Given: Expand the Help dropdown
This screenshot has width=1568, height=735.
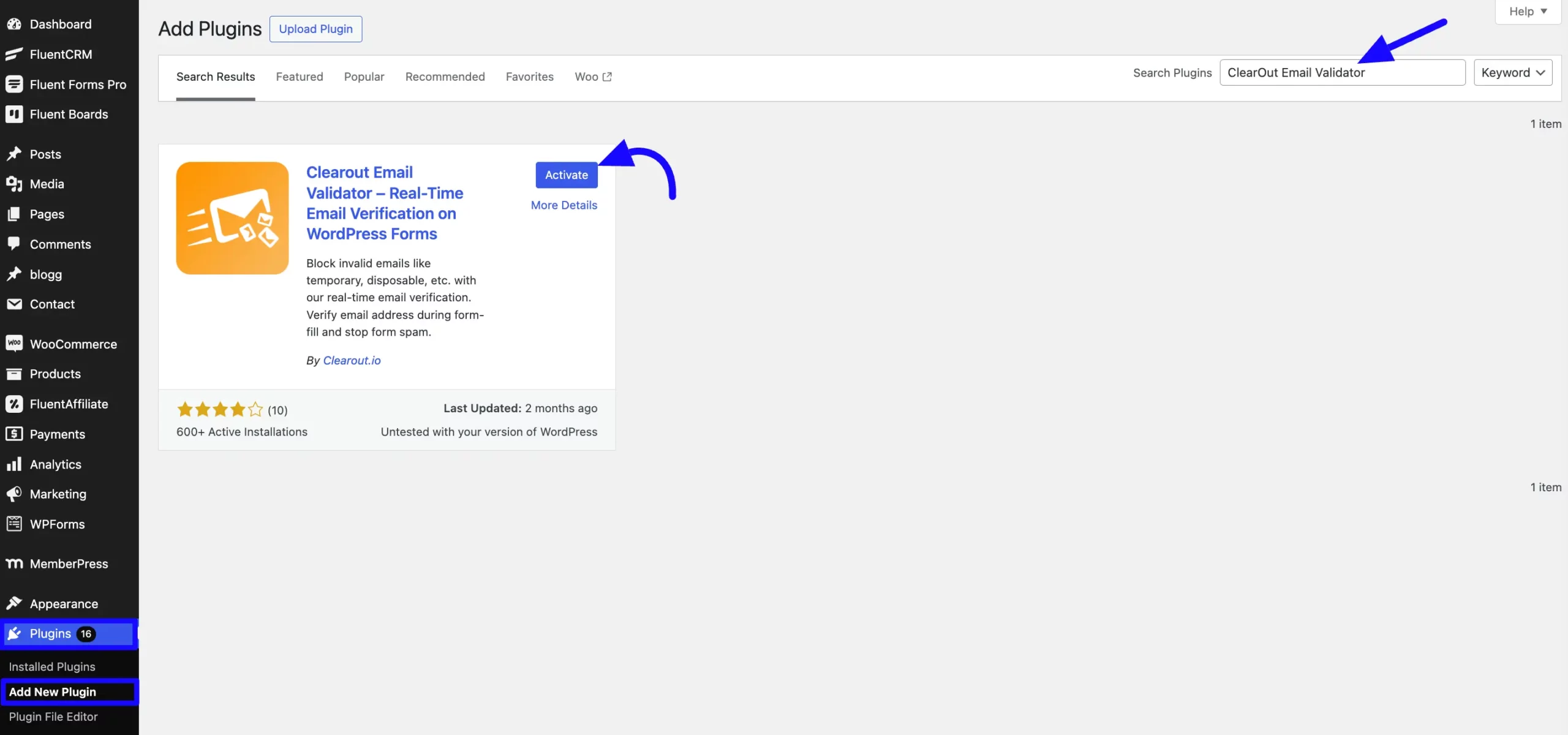Looking at the screenshot, I should (1528, 12).
